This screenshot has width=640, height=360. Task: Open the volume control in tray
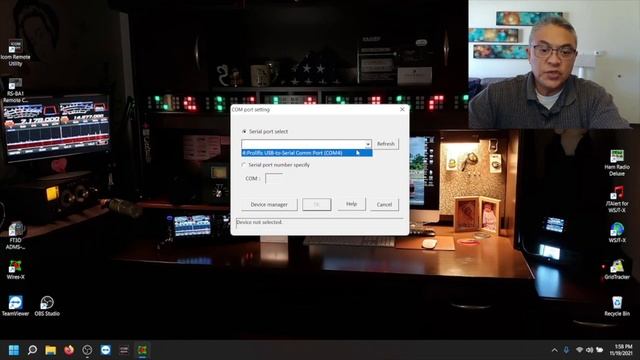589,350
